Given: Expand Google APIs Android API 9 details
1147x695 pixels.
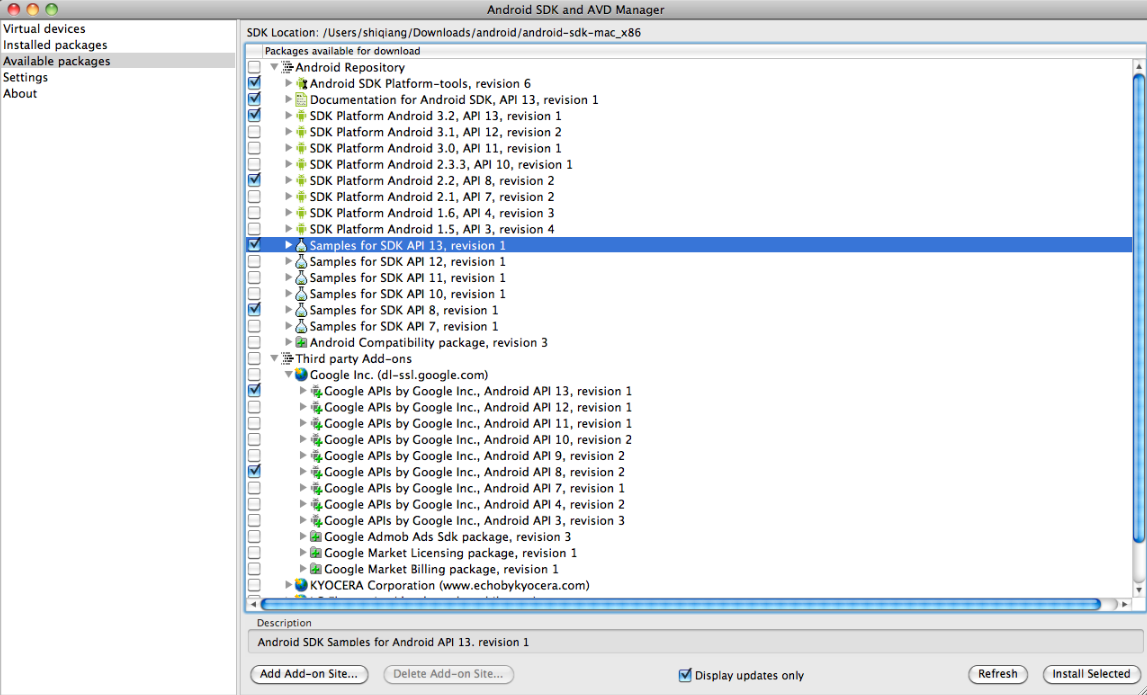Looking at the screenshot, I should 304,456.
